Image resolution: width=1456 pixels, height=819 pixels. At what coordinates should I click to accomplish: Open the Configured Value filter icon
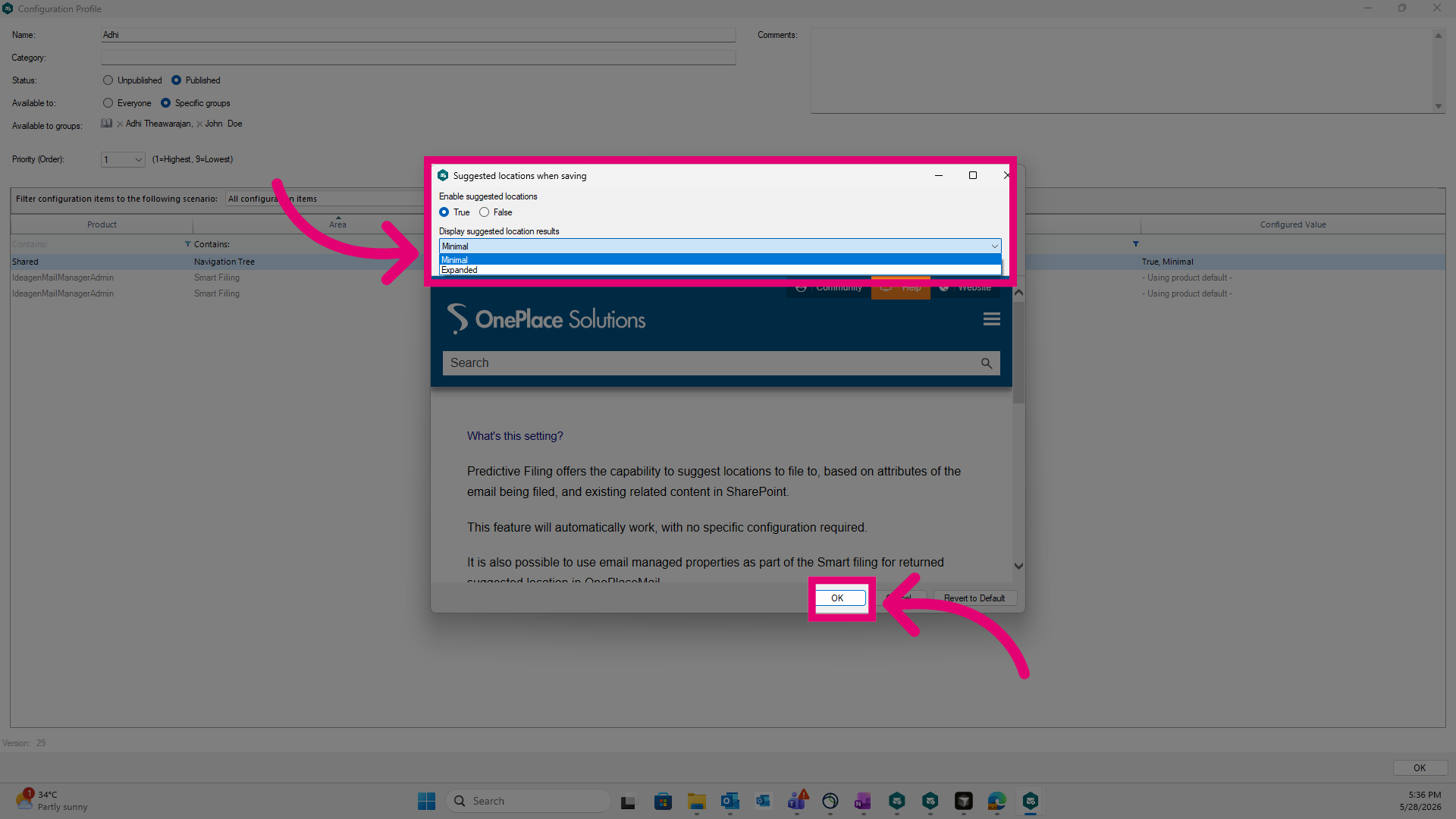coord(1135,244)
